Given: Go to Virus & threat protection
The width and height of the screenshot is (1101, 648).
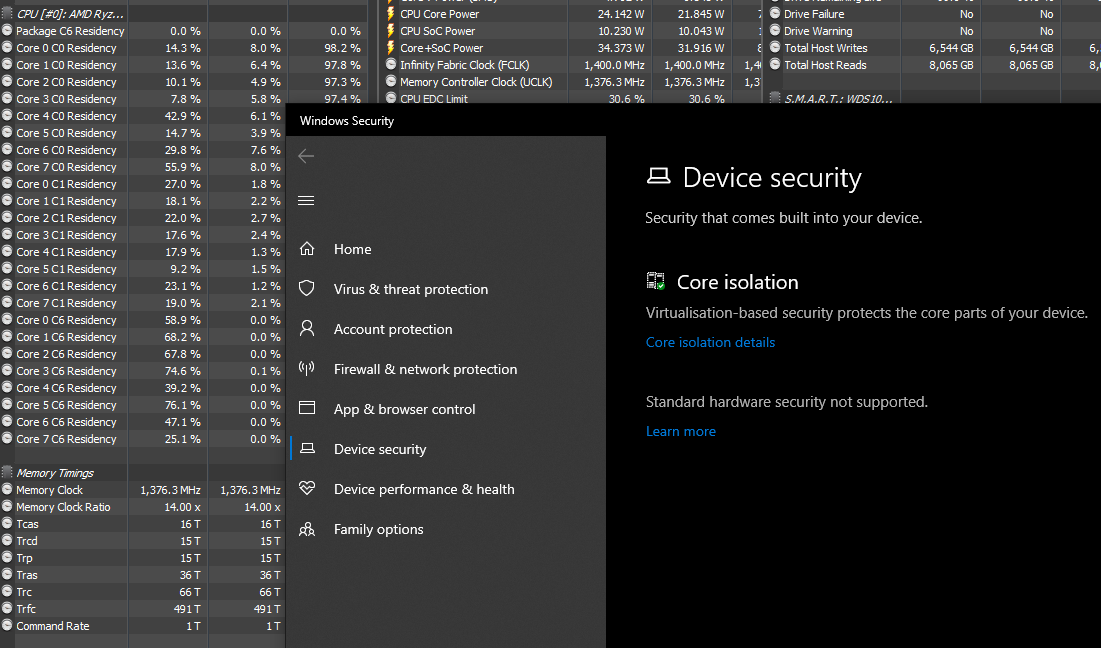Looking at the screenshot, I should [x=411, y=289].
